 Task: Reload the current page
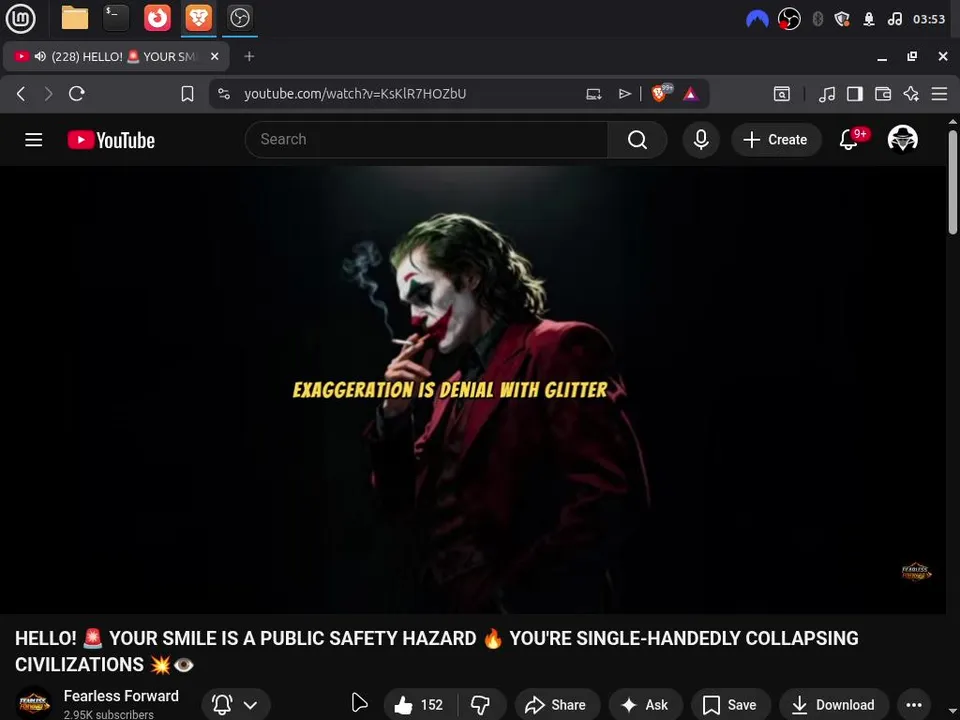point(77,94)
